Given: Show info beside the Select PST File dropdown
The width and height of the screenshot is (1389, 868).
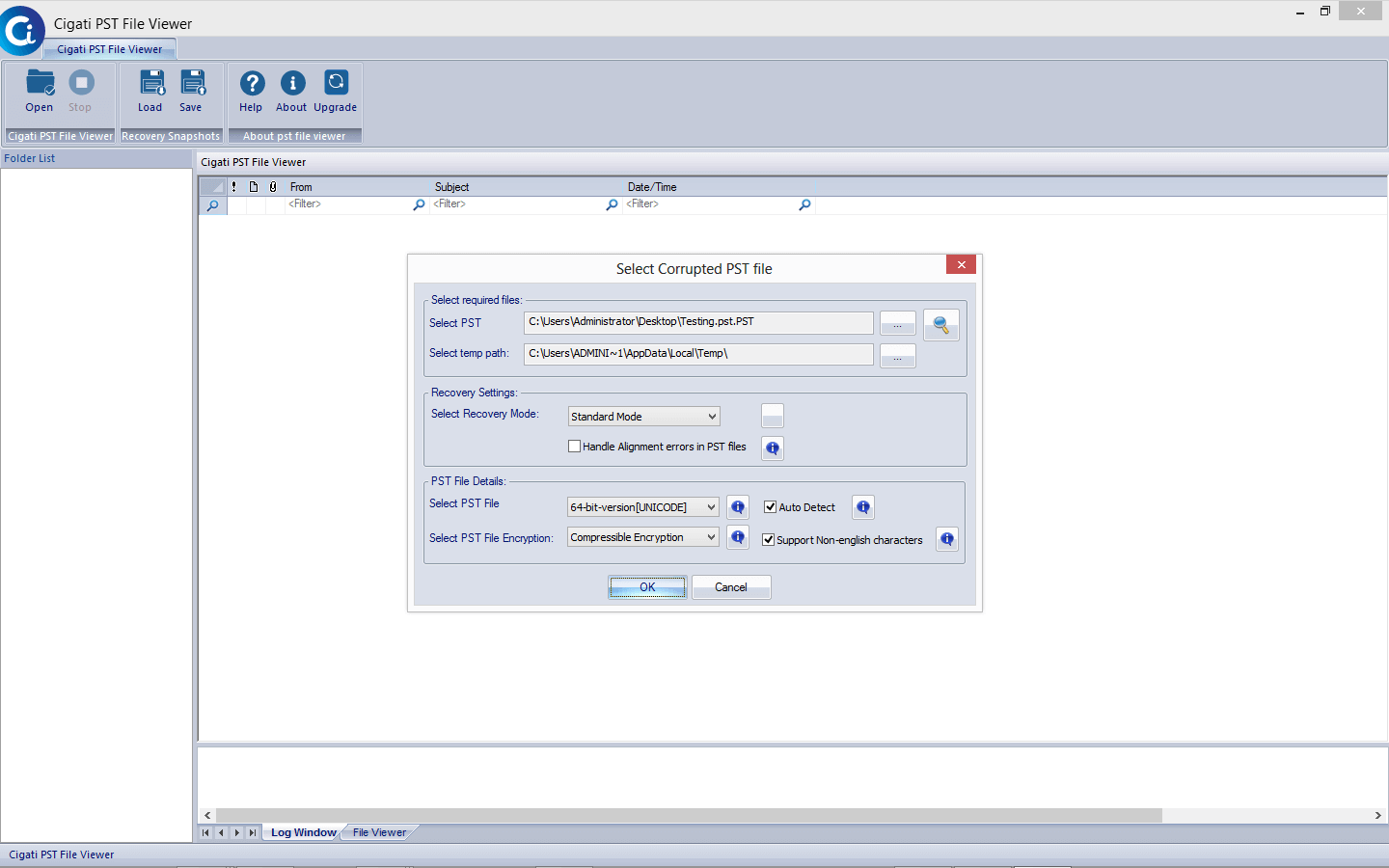Looking at the screenshot, I should [738, 507].
